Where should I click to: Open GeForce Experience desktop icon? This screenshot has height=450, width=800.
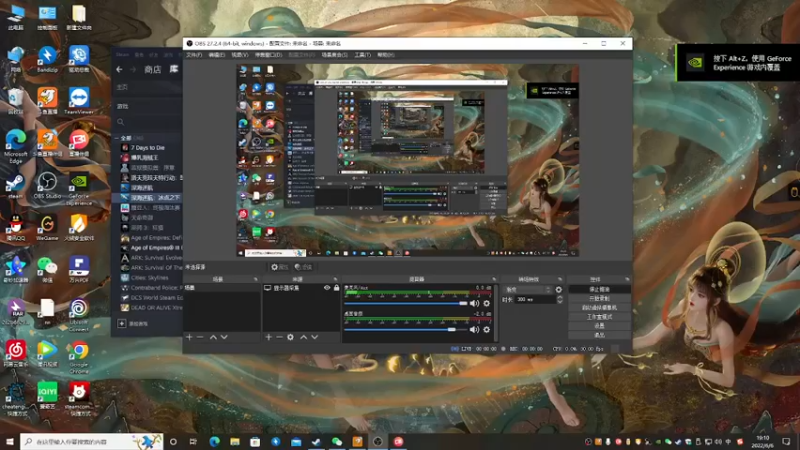click(x=79, y=189)
